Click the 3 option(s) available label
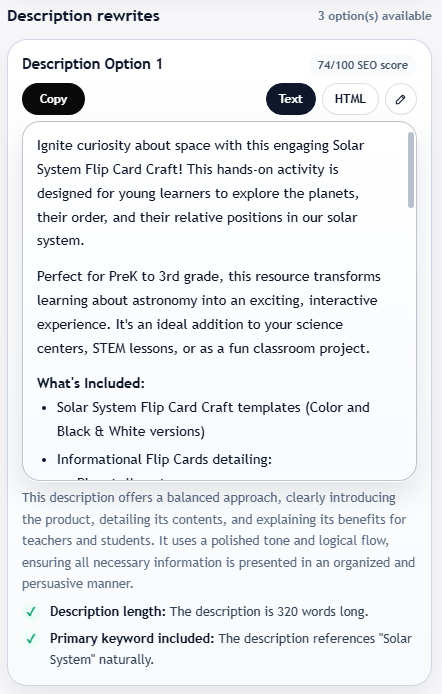The height and width of the screenshot is (694, 442). click(375, 16)
